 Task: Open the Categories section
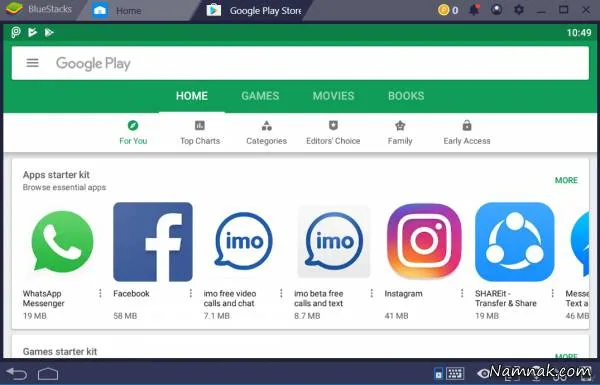(x=266, y=132)
